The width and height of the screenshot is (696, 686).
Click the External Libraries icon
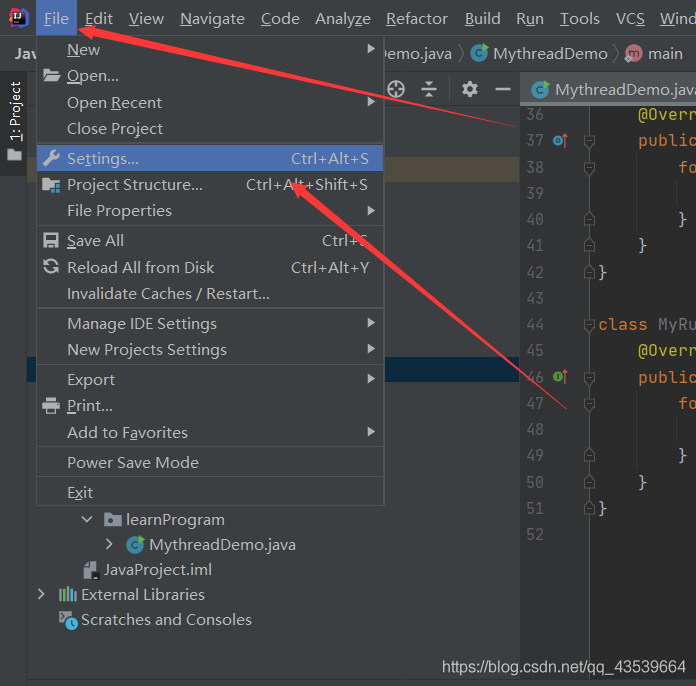(x=67, y=595)
